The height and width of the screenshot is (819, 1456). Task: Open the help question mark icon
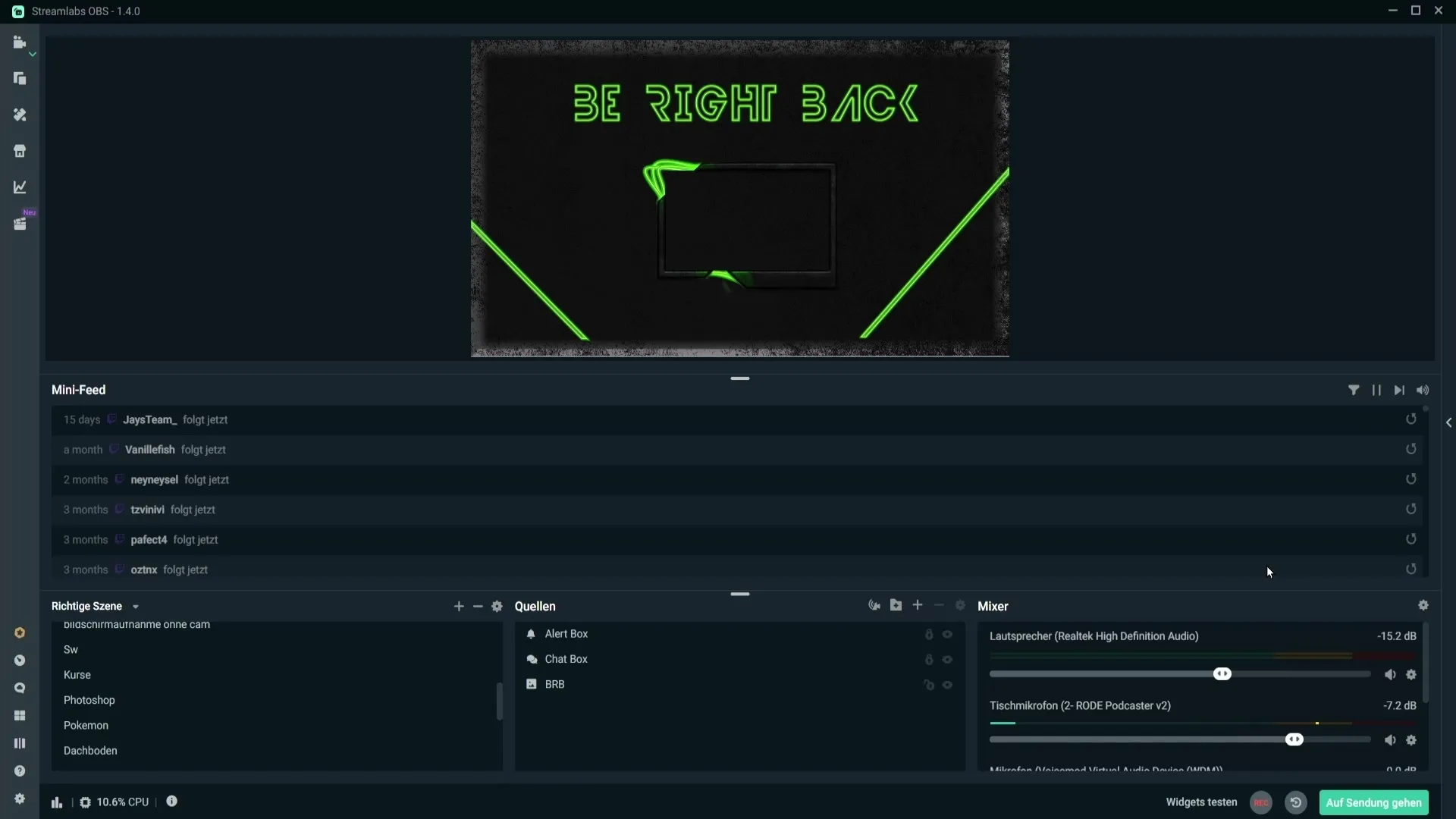20,771
